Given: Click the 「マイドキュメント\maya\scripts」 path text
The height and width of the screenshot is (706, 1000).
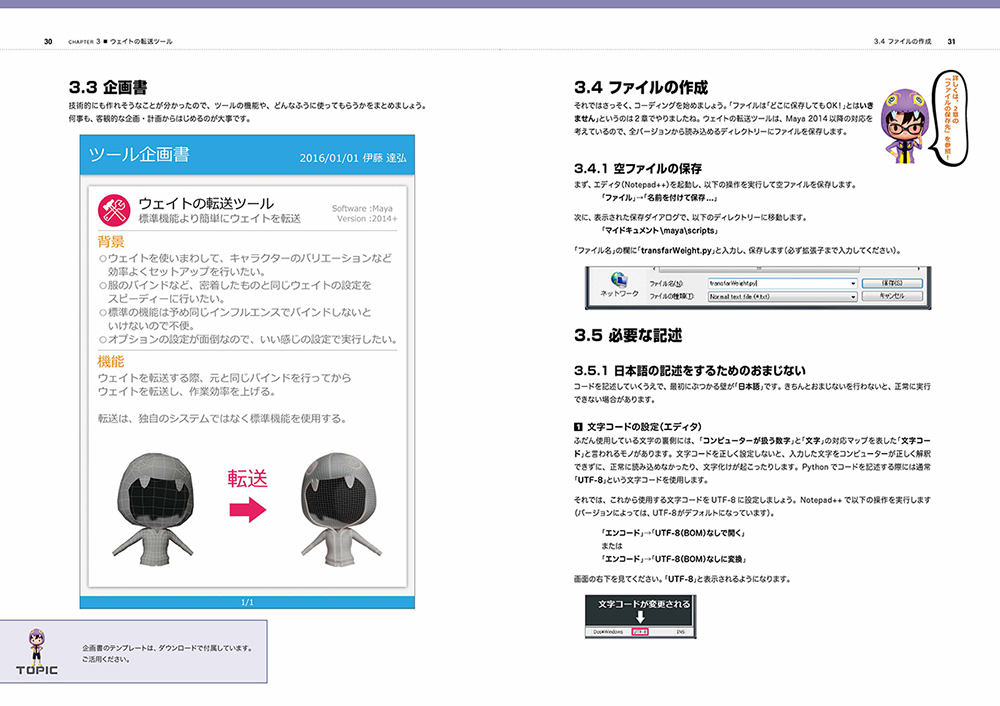Looking at the screenshot, I should tap(660, 231).
